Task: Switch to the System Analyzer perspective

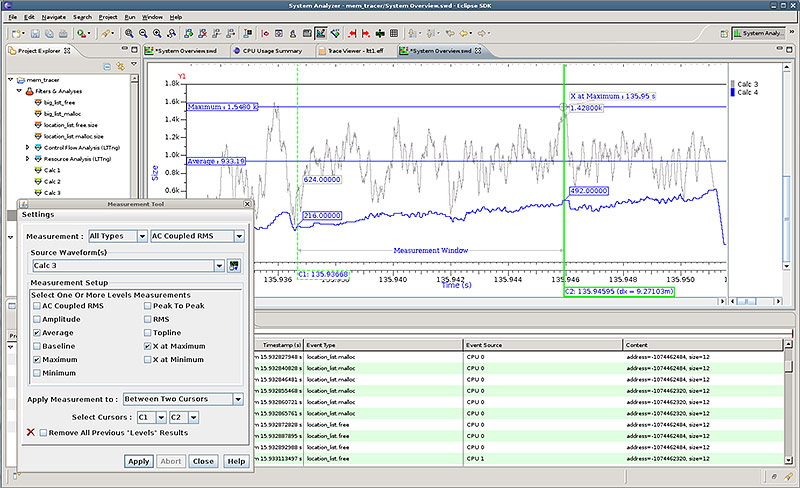Action: click(x=759, y=34)
